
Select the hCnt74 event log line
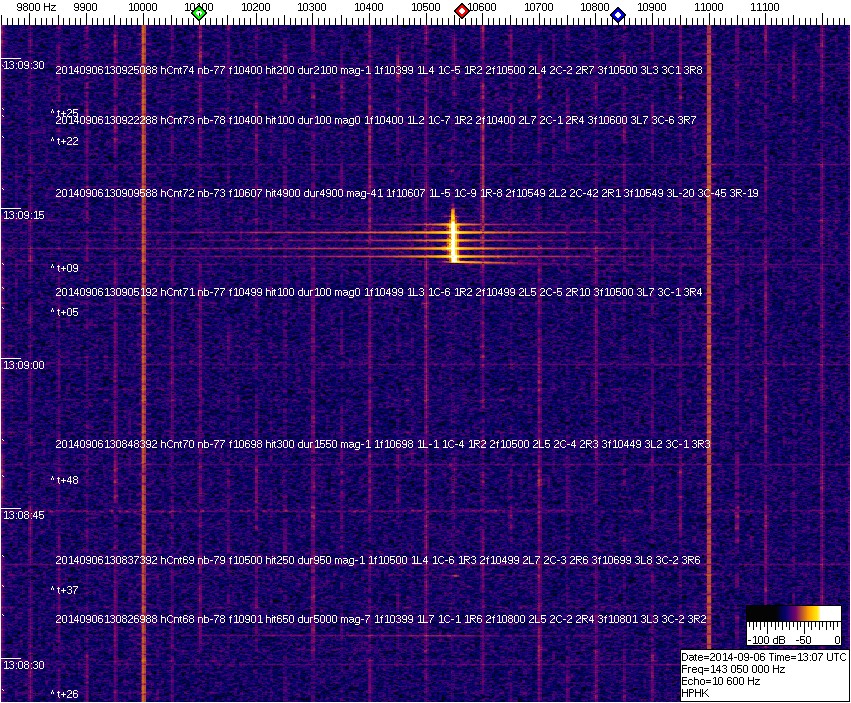coord(378,70)
